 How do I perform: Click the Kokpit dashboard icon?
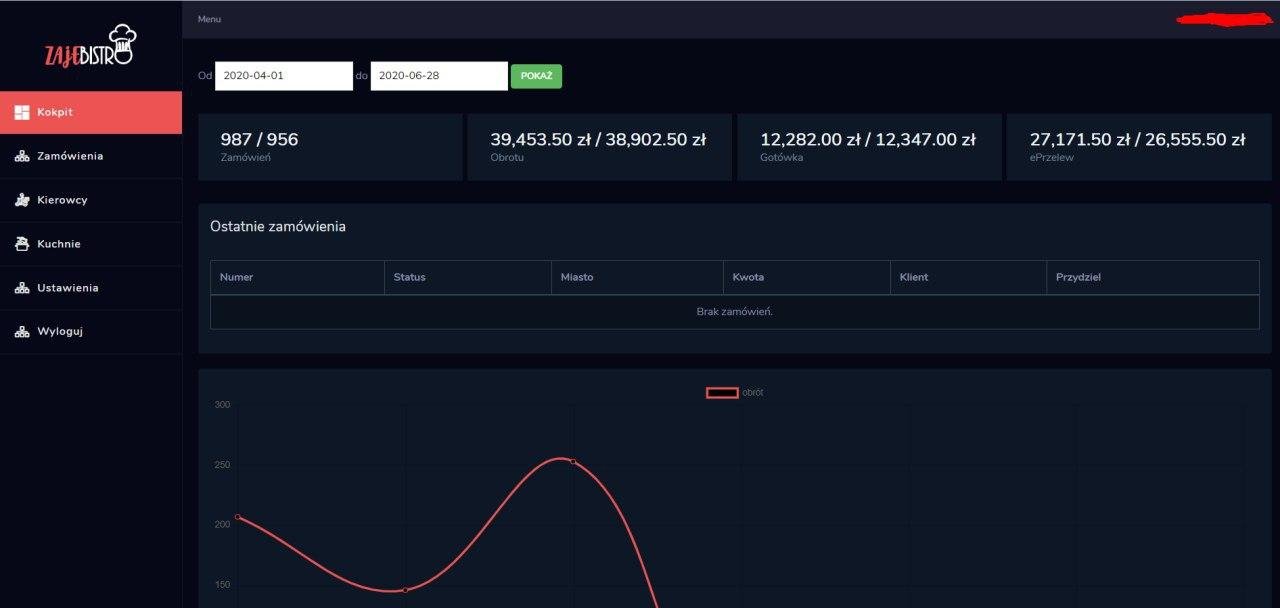click(22, 113)
